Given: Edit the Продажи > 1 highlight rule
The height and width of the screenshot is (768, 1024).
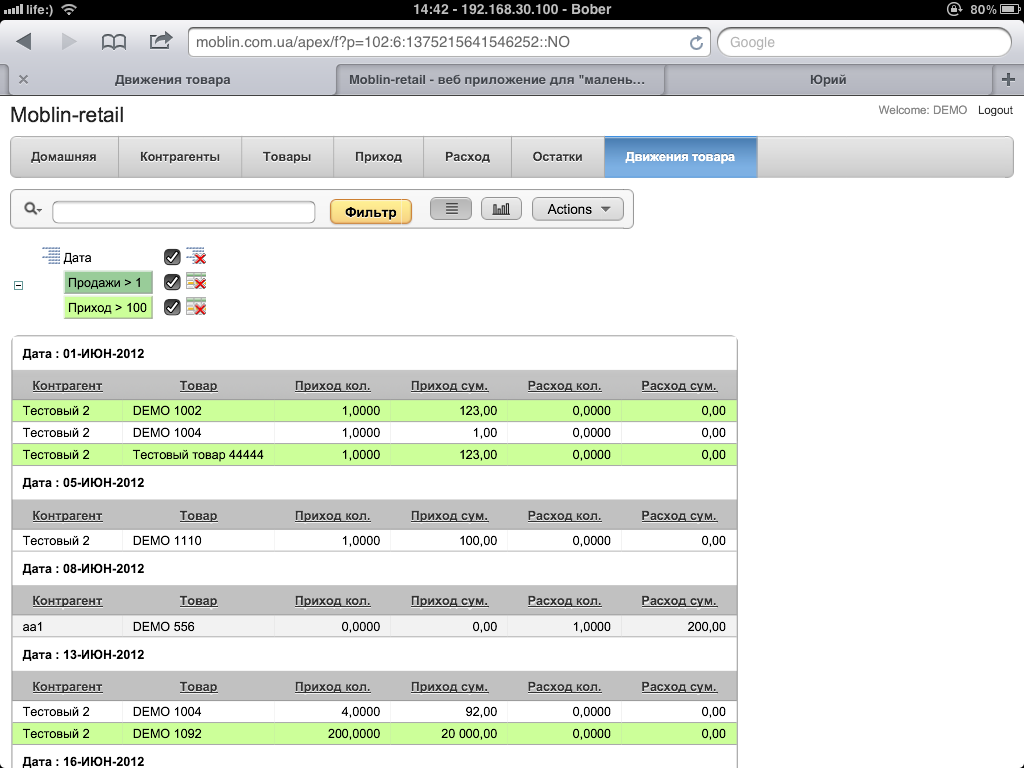Looking at the screenshot, I should (108, 283).
